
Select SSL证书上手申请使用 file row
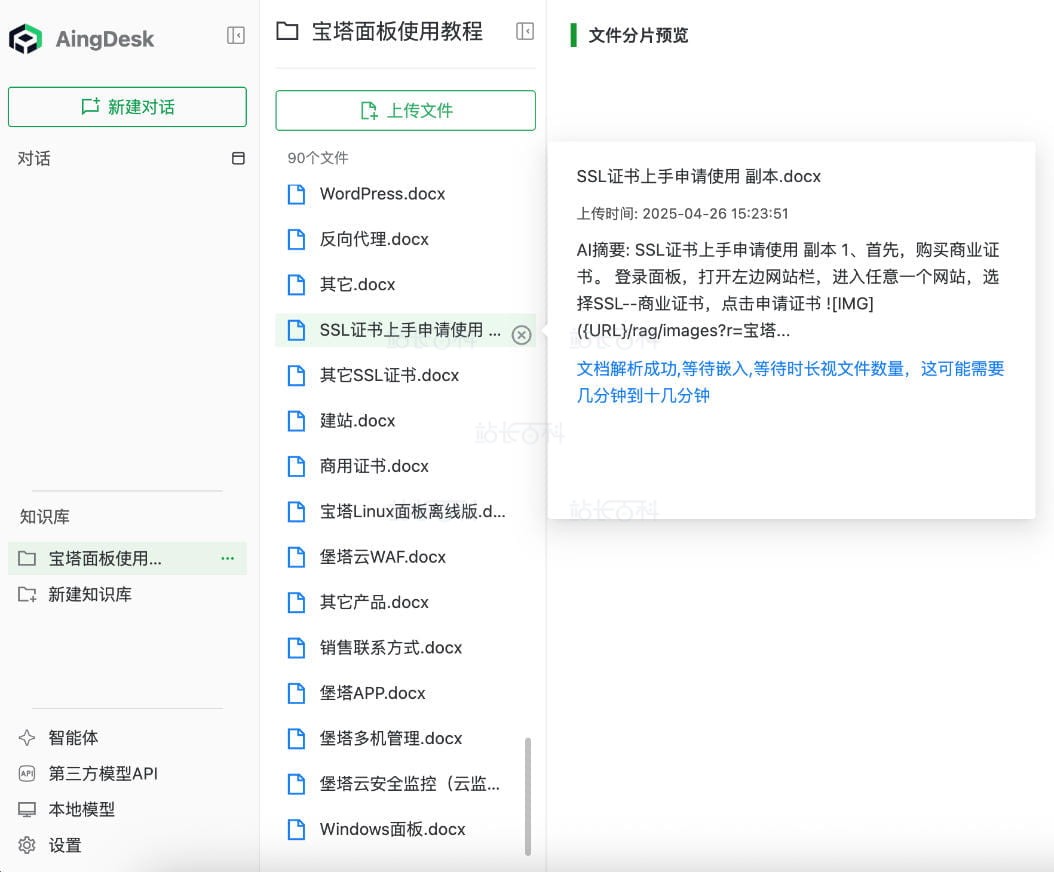[x=405, y=330]
